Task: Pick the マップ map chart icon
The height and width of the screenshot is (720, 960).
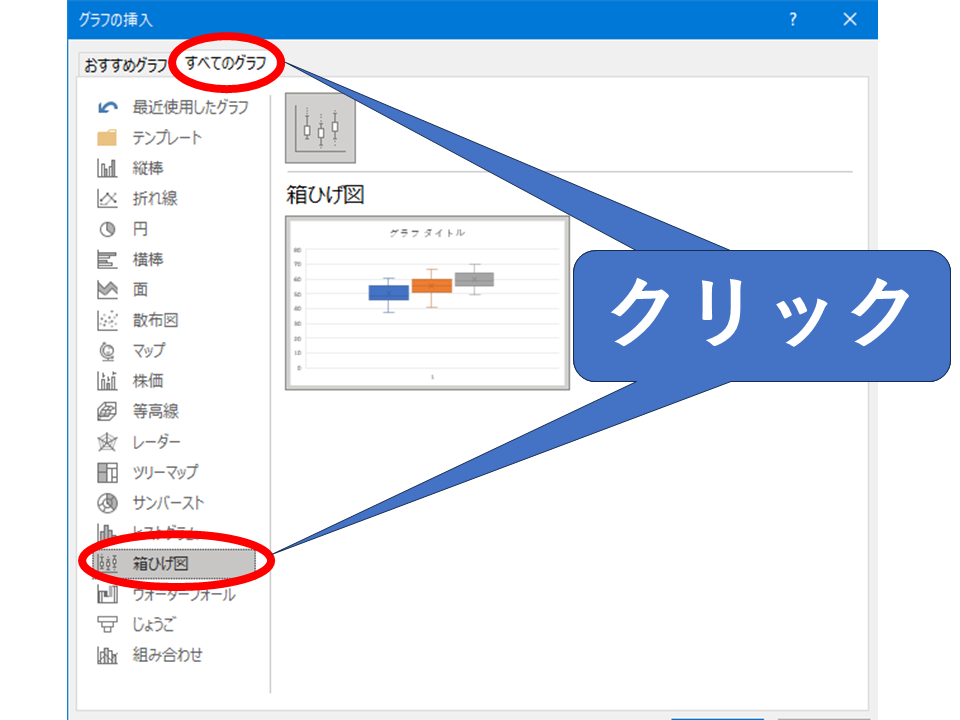Action: pyautogui.click(x=107, y=351)
